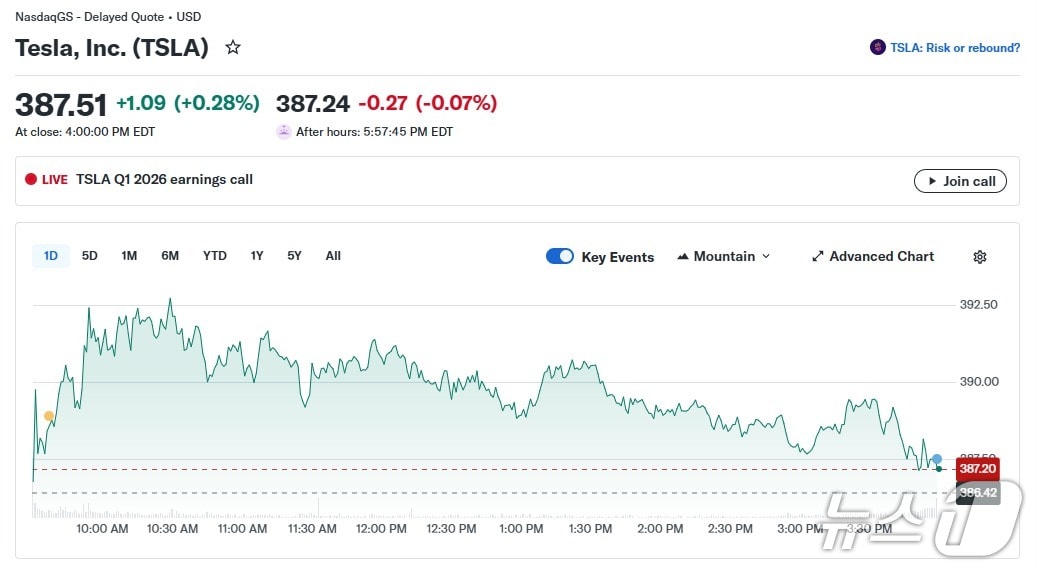The height and width of the screenshot is (572, 1038).
Task: Open chart settings gear icon
Action: (x=980, y=257)
